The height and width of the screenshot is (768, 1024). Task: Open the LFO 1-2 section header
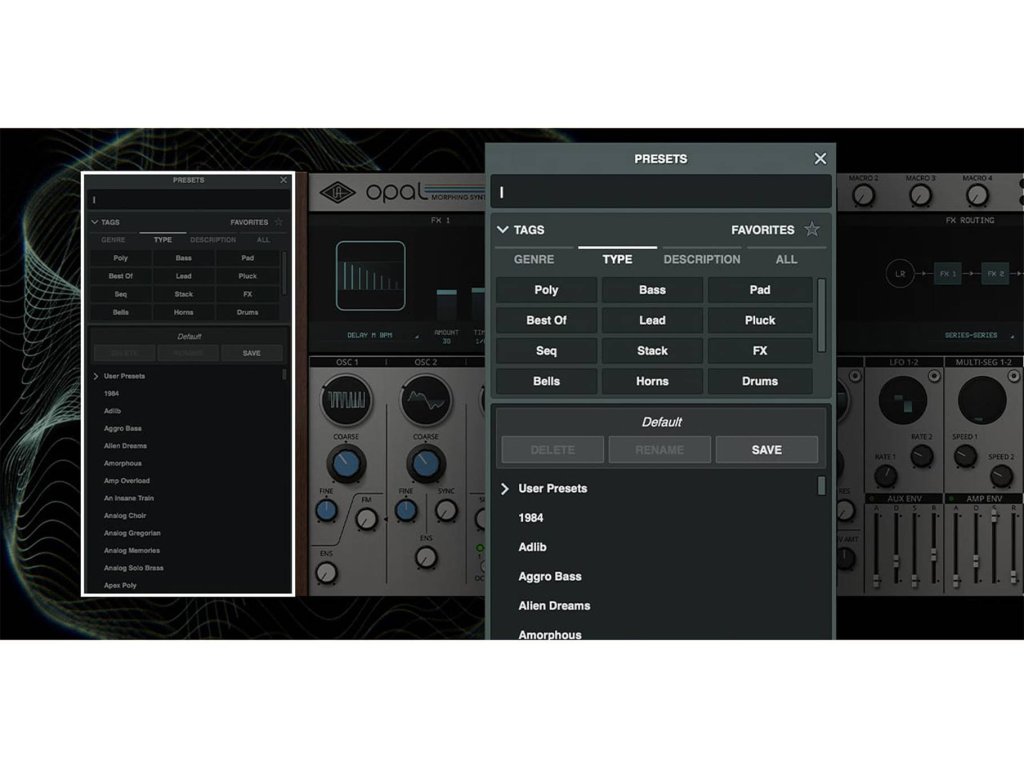pyautogui.click(x=903, y=362)
